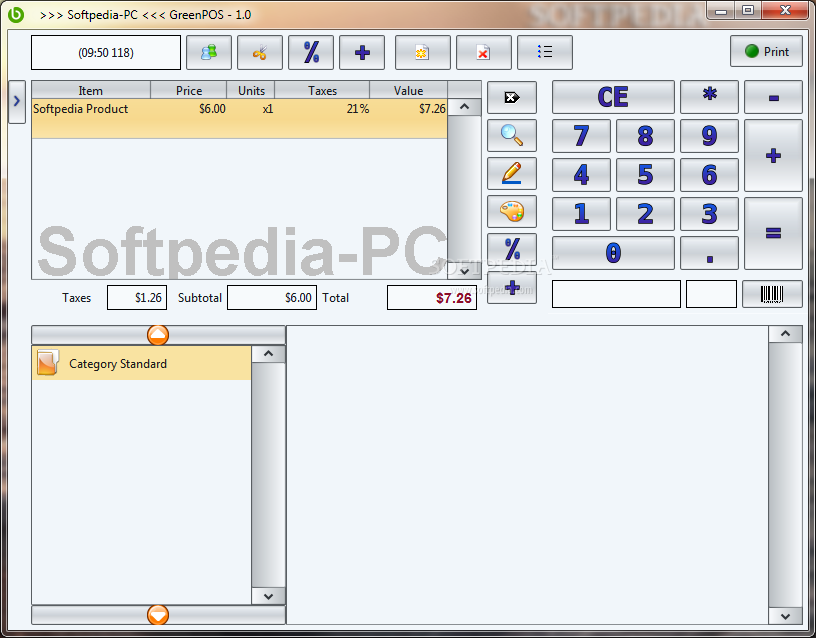Viewport: 816px width, 638px height.
Task: Click keypad digit 9
Action: point(709,136)
